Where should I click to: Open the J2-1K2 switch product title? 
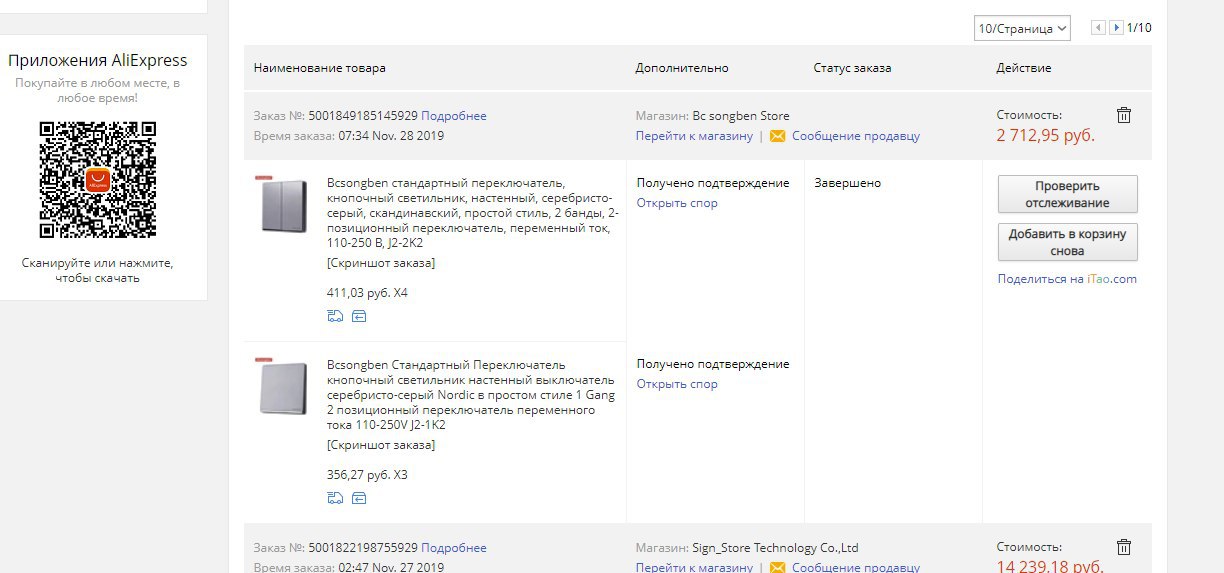point(471,394)
